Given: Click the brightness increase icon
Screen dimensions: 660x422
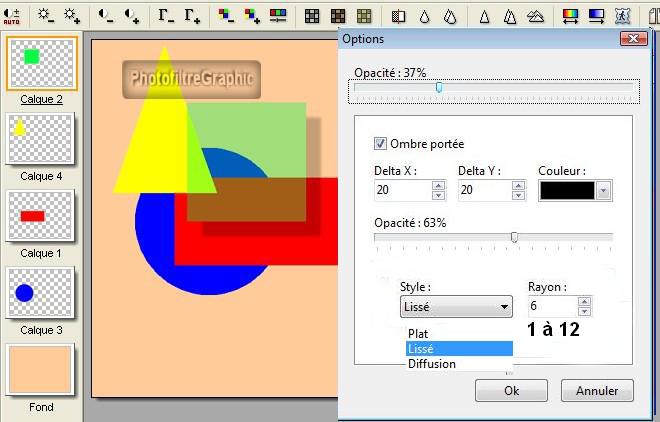Looking at the screenshot, I should pos(72,16).
